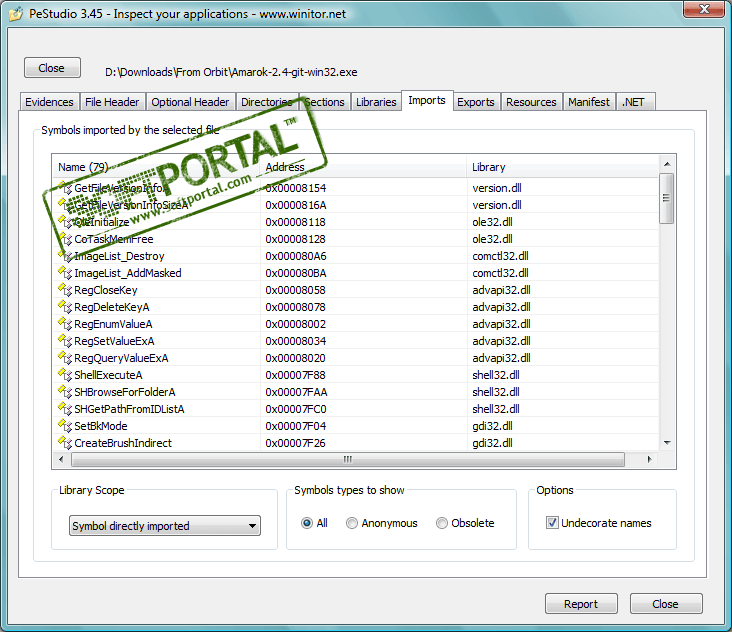The height and width of the screenshot is (632, 732).
Task: Click the Report button
Action: click(x=581, y=604)
